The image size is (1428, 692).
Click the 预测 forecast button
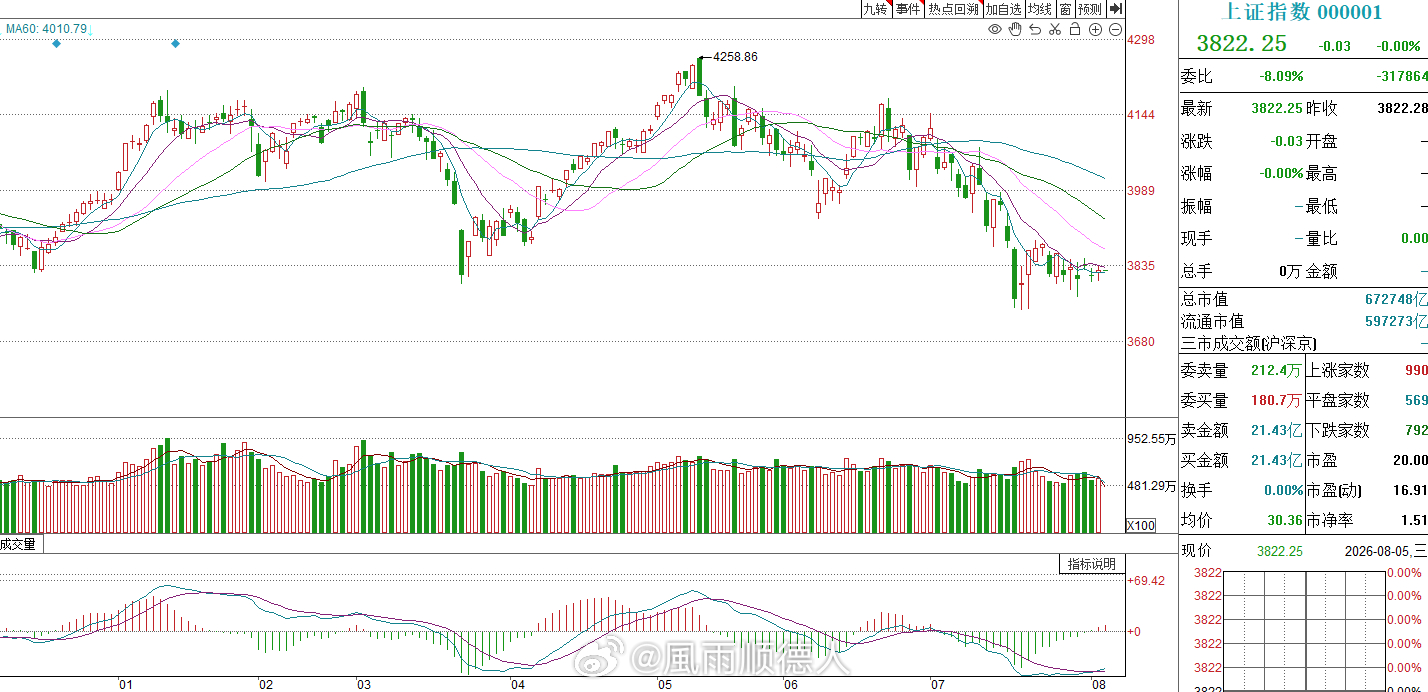tap(1090, 9)
